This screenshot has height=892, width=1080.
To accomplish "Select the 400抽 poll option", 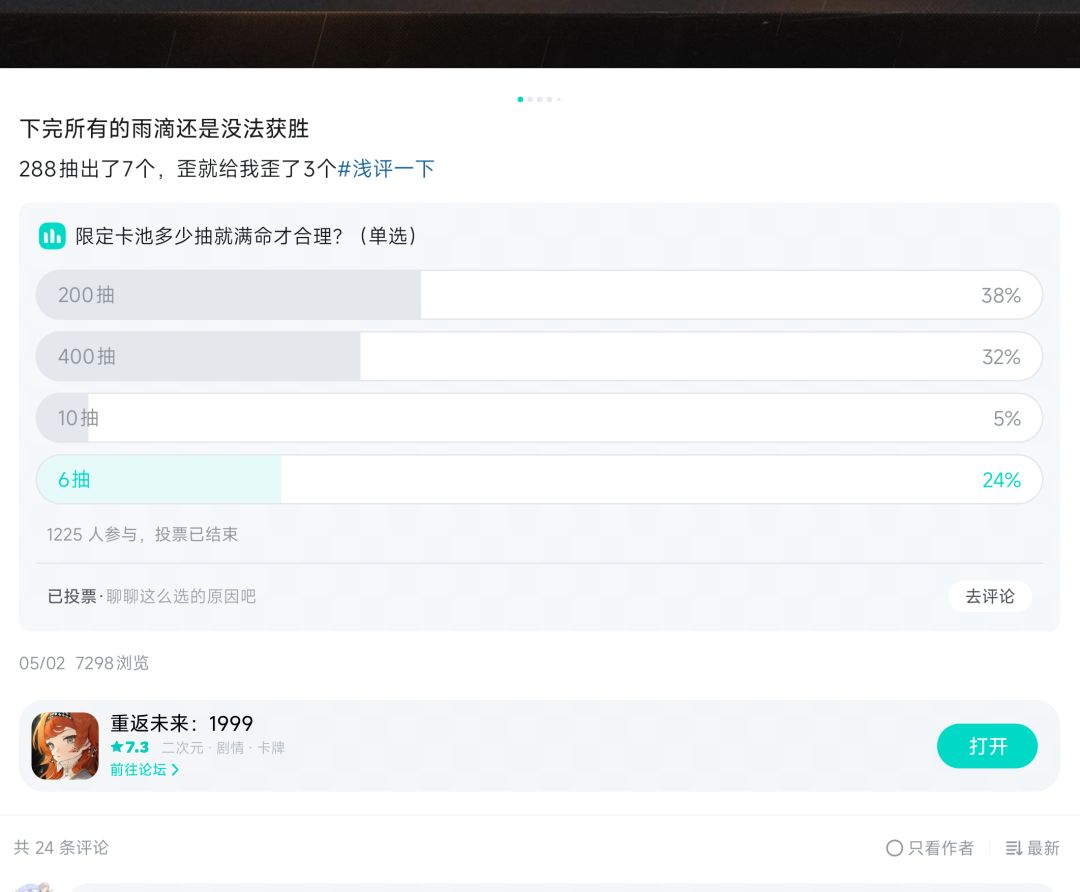I will 539,356.
